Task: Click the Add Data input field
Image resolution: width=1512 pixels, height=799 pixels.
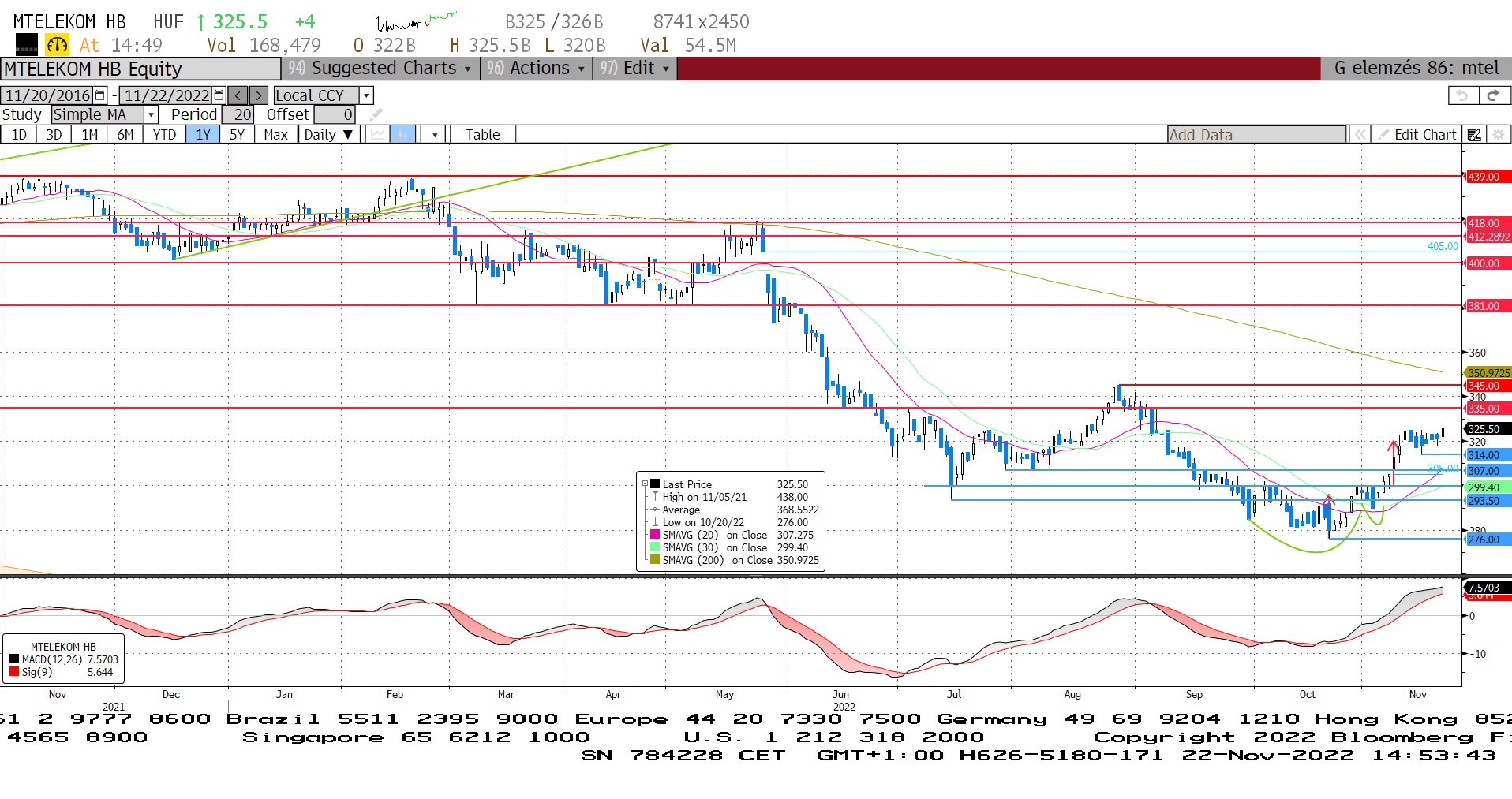Action: click(1257, 135)
